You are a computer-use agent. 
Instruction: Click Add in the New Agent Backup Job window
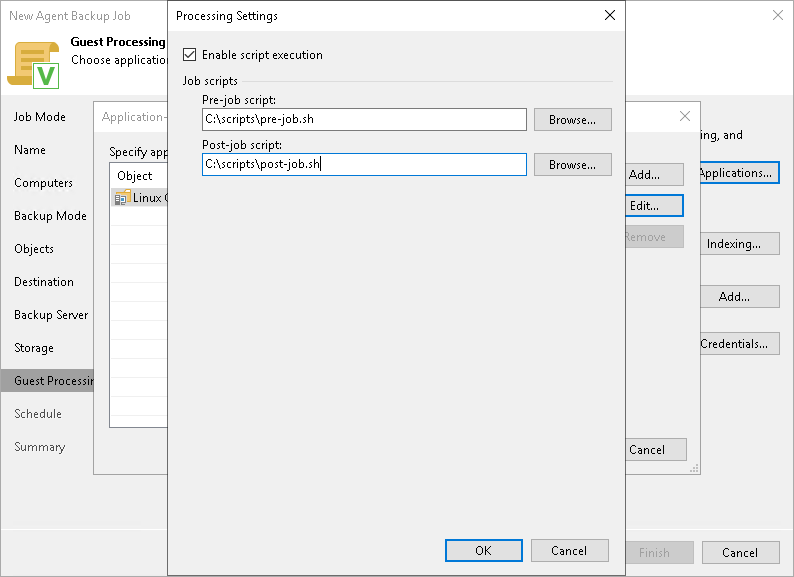(740, 296)
